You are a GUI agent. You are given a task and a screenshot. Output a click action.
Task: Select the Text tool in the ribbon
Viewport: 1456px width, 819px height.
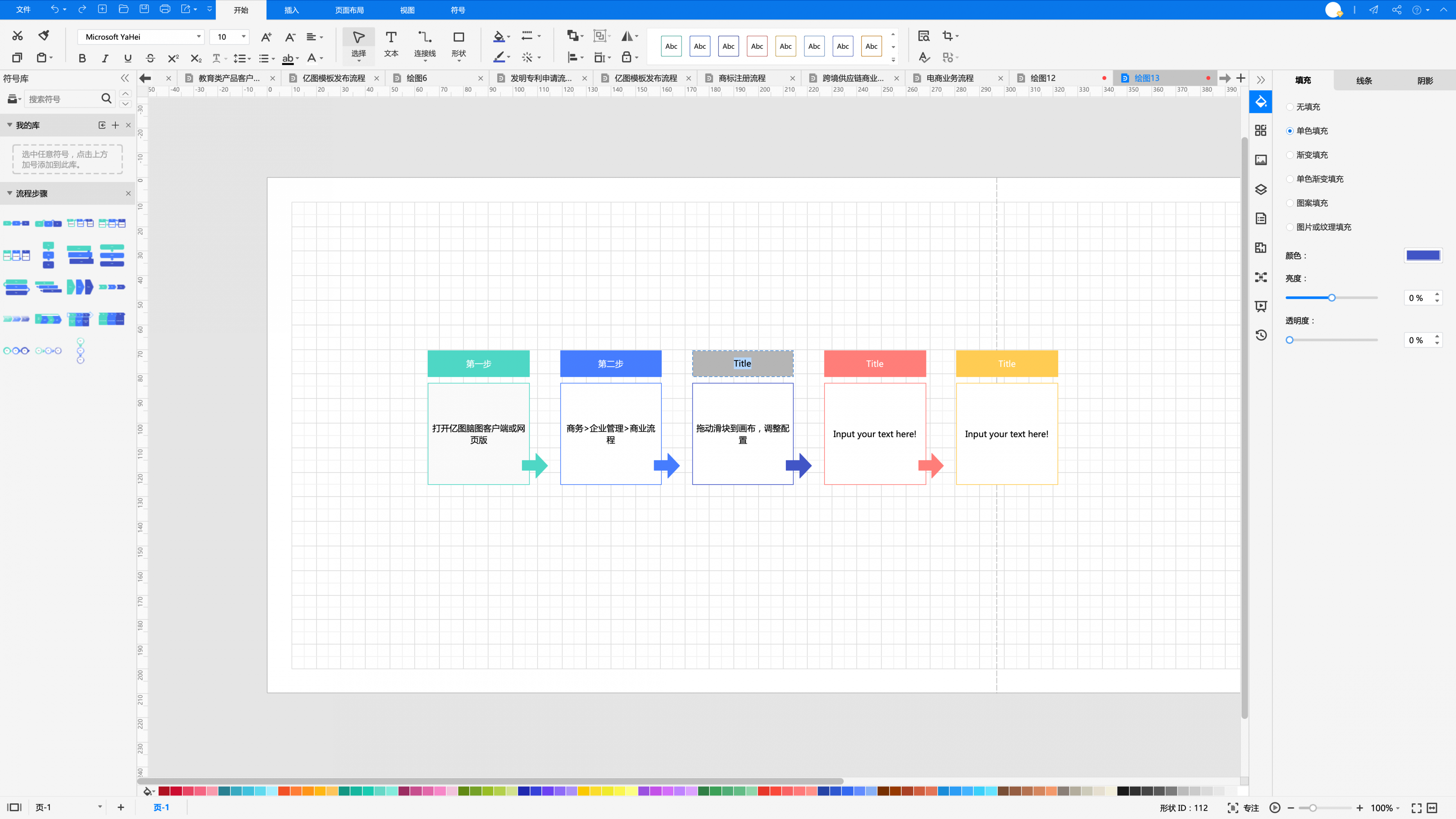coord(391,44)
